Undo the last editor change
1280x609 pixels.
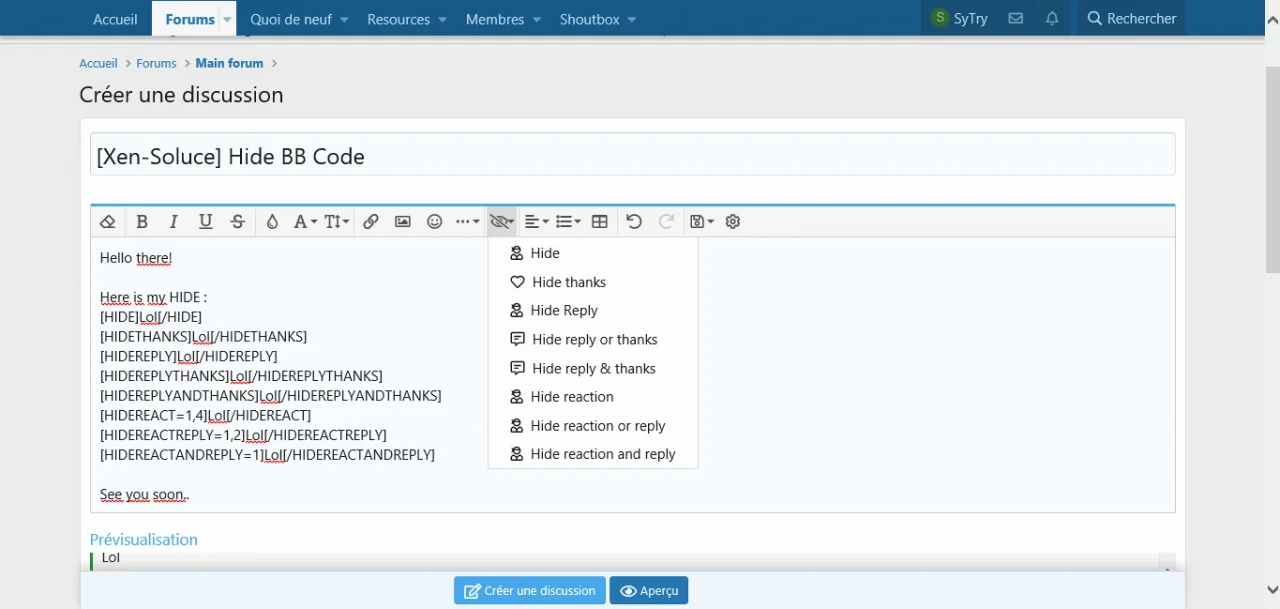[x=634, y=221]
